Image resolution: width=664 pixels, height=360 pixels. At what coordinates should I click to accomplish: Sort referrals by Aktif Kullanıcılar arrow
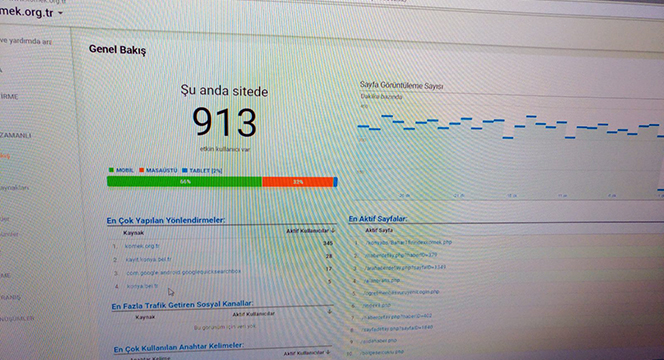pos(333,230)
